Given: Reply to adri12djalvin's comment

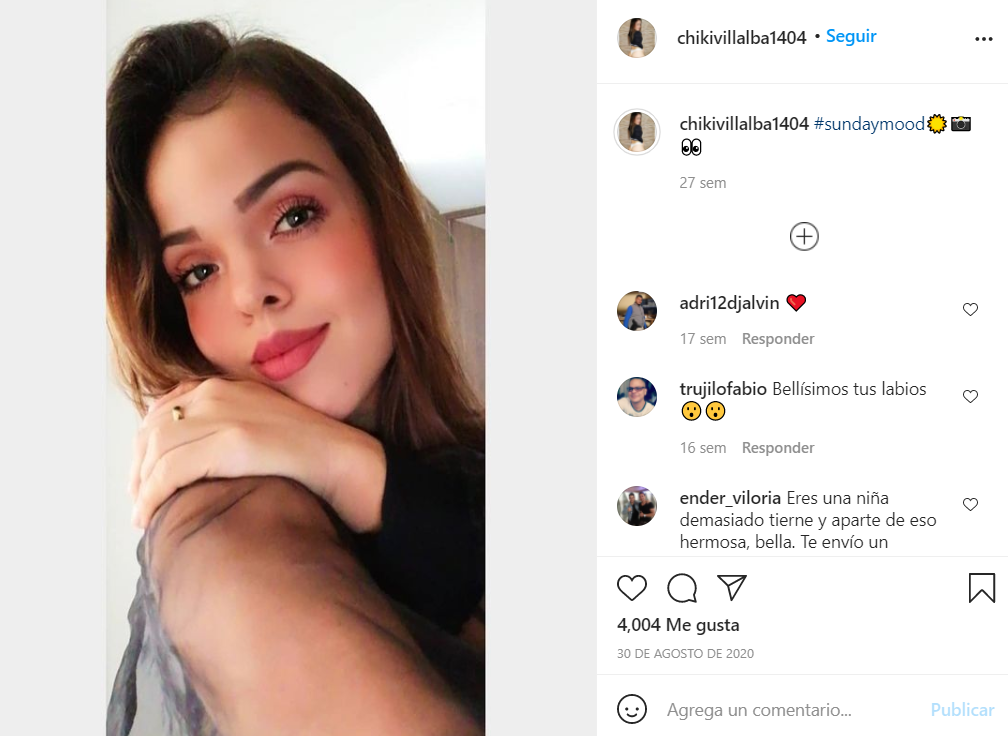Looking at the screenshot, I should tap(777, 339).
